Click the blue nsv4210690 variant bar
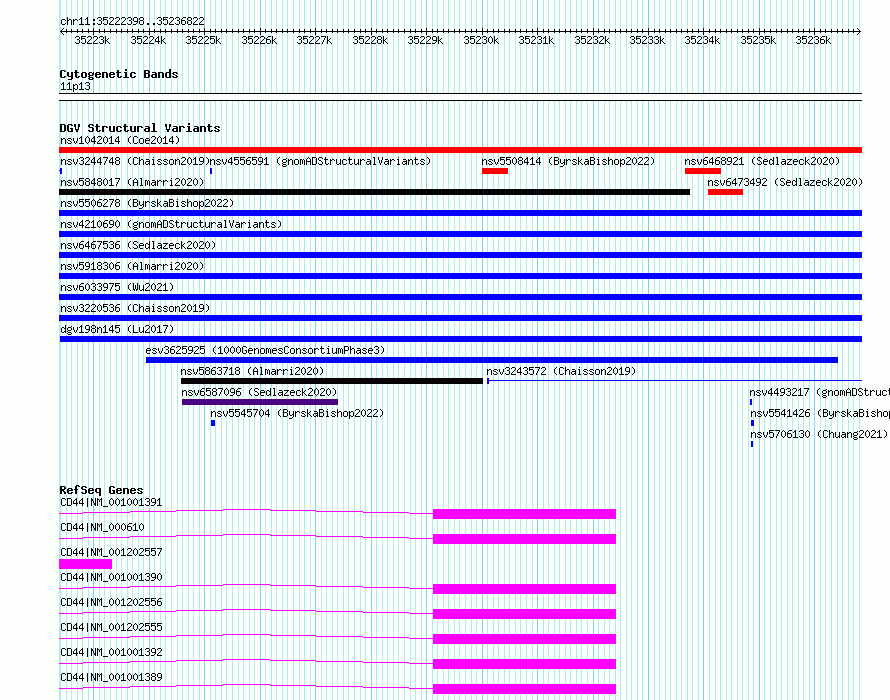 460,234
